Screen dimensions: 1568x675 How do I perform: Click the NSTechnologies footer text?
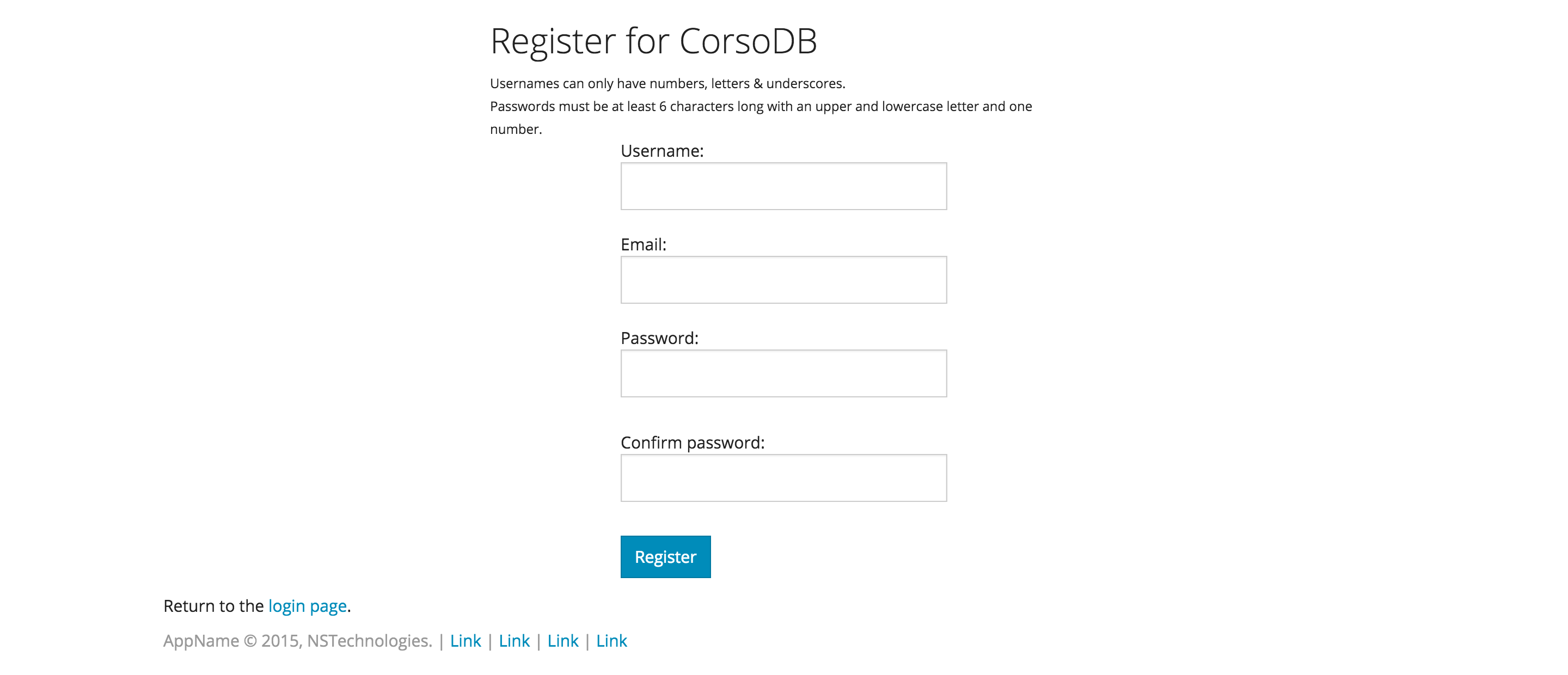coord(370,640)
